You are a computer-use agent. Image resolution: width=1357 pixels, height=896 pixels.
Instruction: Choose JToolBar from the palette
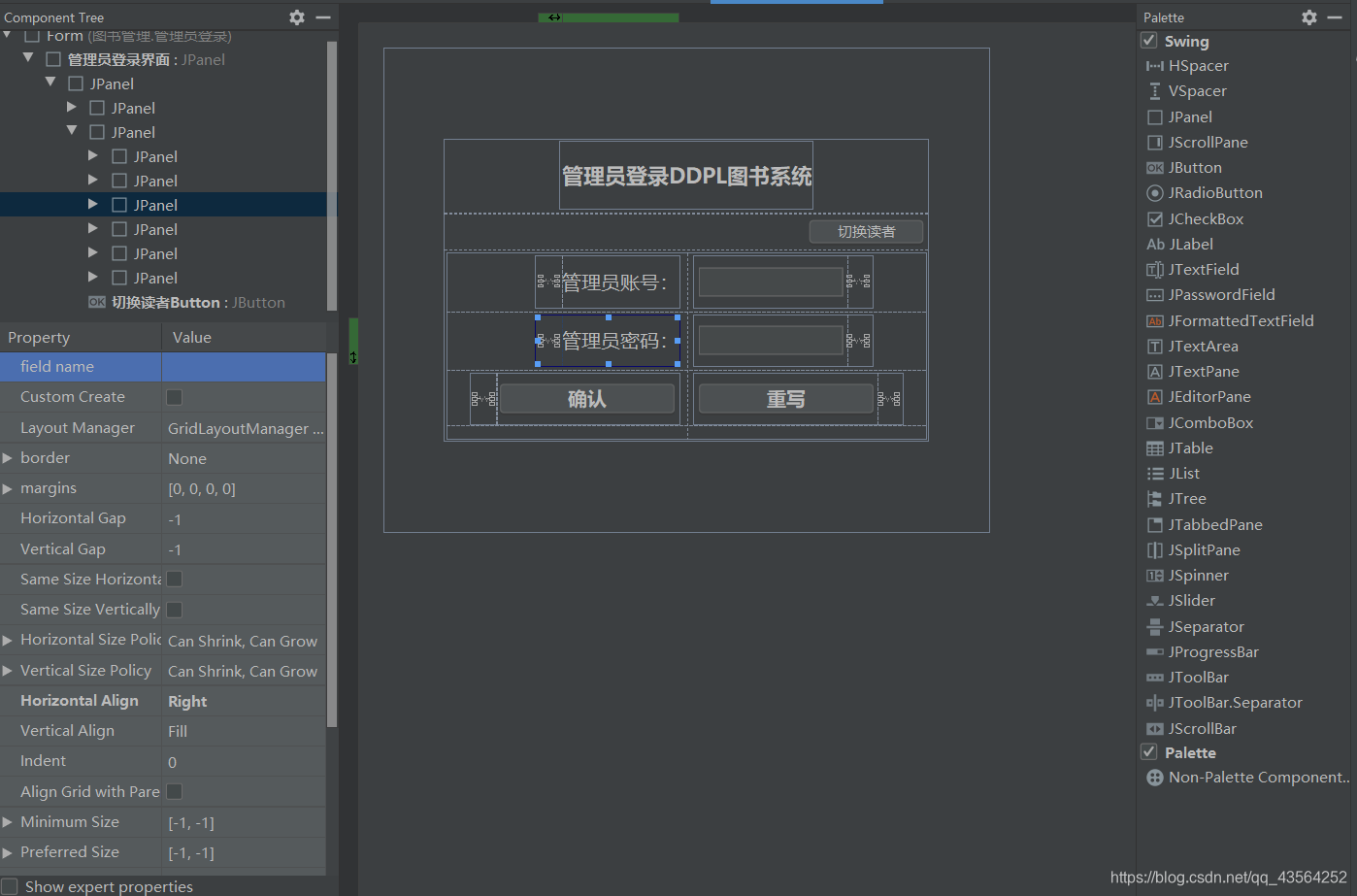point(1187,678)
